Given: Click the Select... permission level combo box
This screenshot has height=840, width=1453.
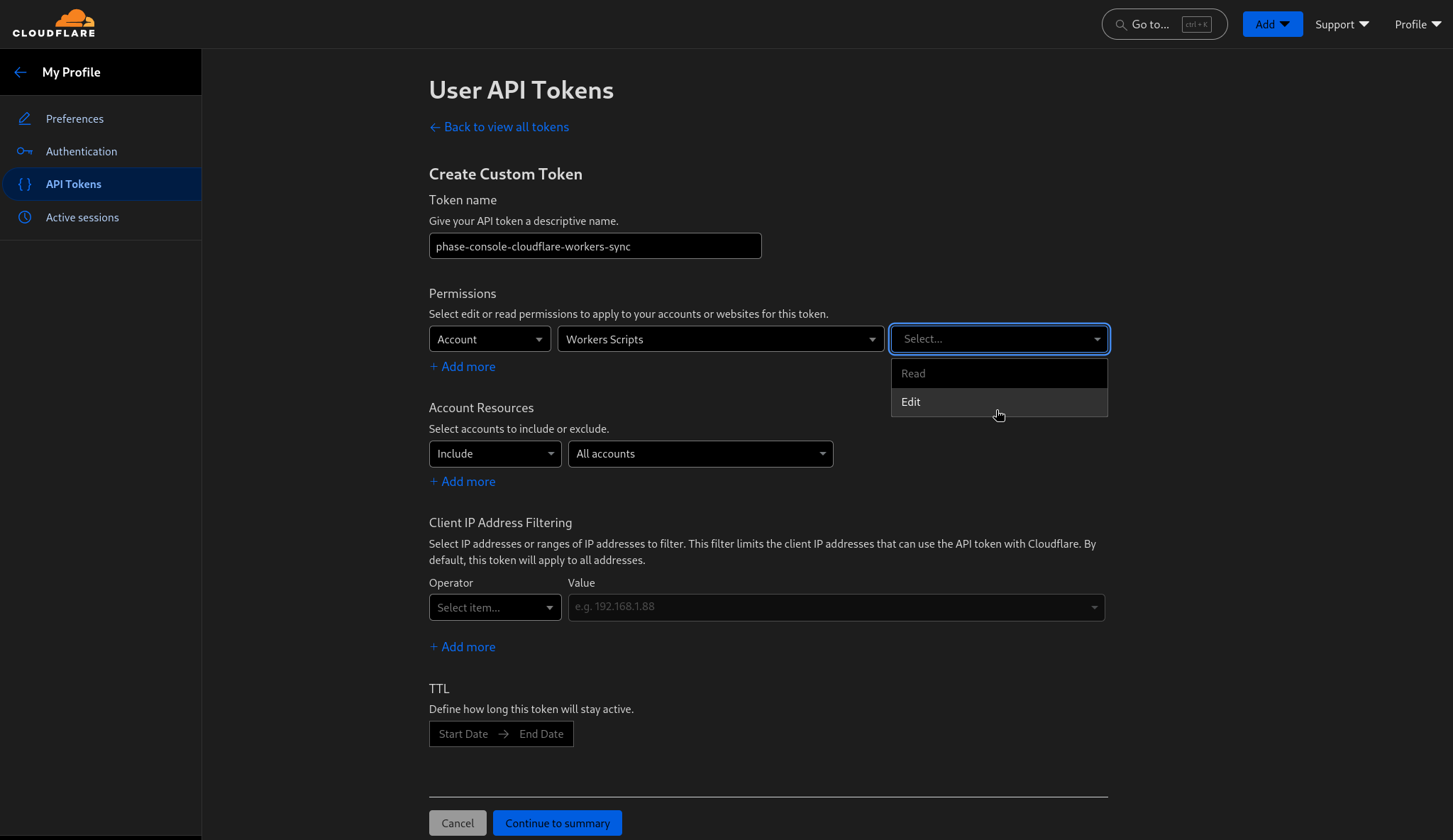Looking at the screenshot, I should click(999, 339).
